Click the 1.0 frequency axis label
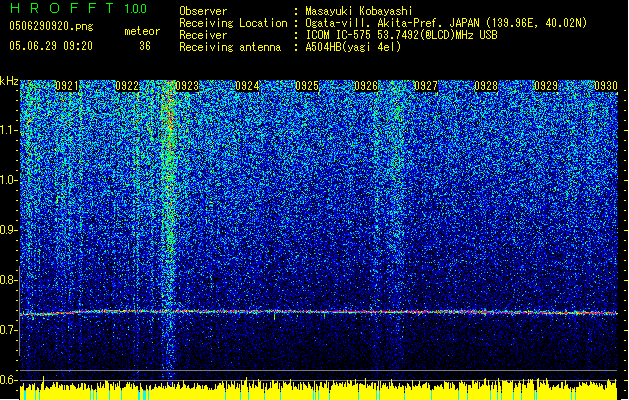This screenshot has width=629, height=400. (x=9, y=180)
